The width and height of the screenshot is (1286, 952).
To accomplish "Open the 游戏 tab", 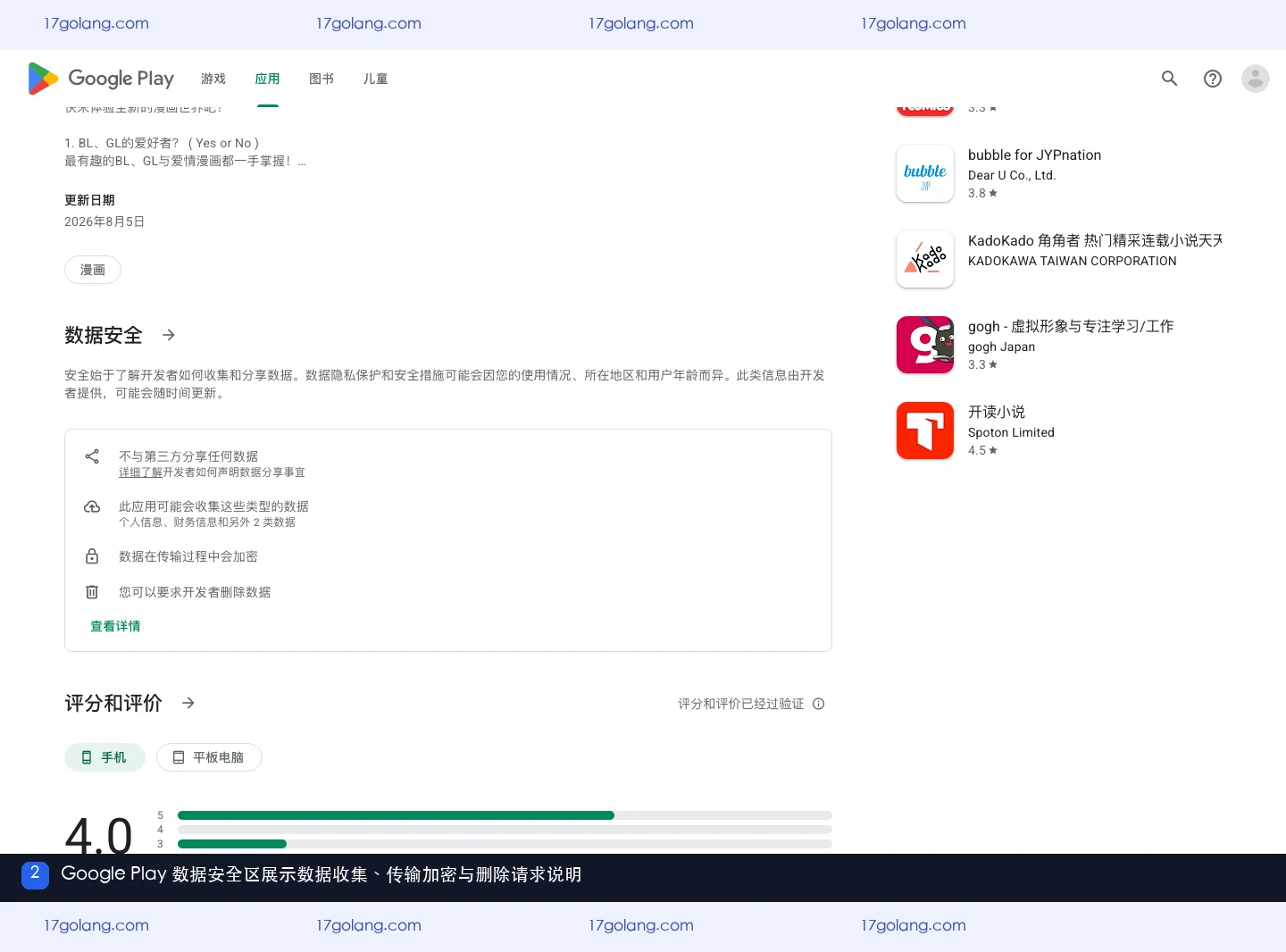I will 213,79.
